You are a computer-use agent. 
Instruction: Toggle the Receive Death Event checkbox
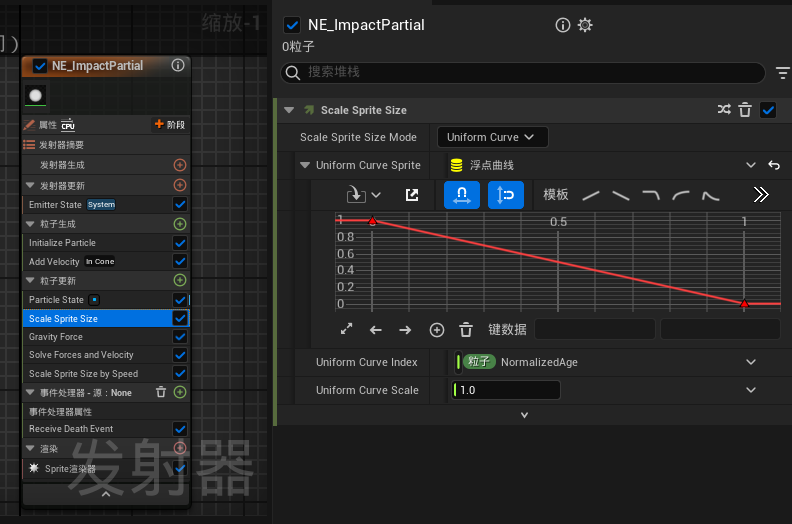click(x=180, y=429)
